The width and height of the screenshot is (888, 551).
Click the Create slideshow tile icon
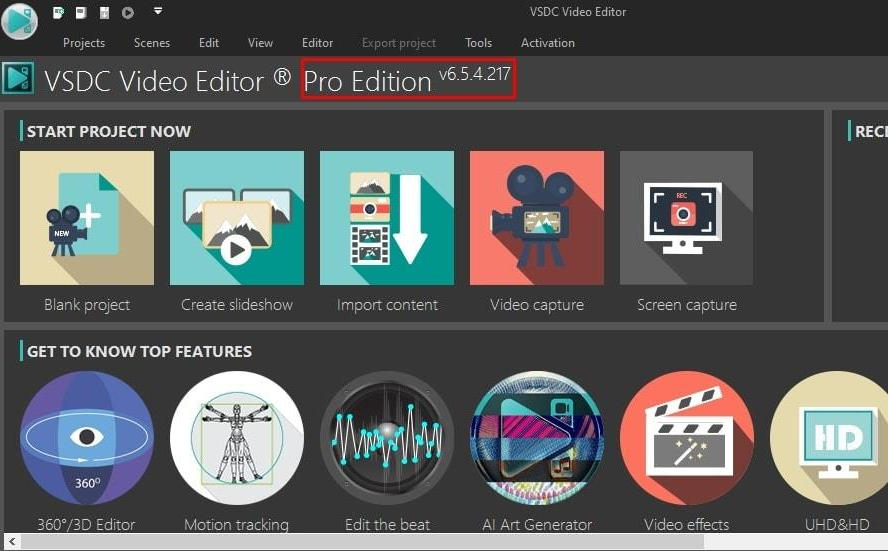click(x=237, y=218)
